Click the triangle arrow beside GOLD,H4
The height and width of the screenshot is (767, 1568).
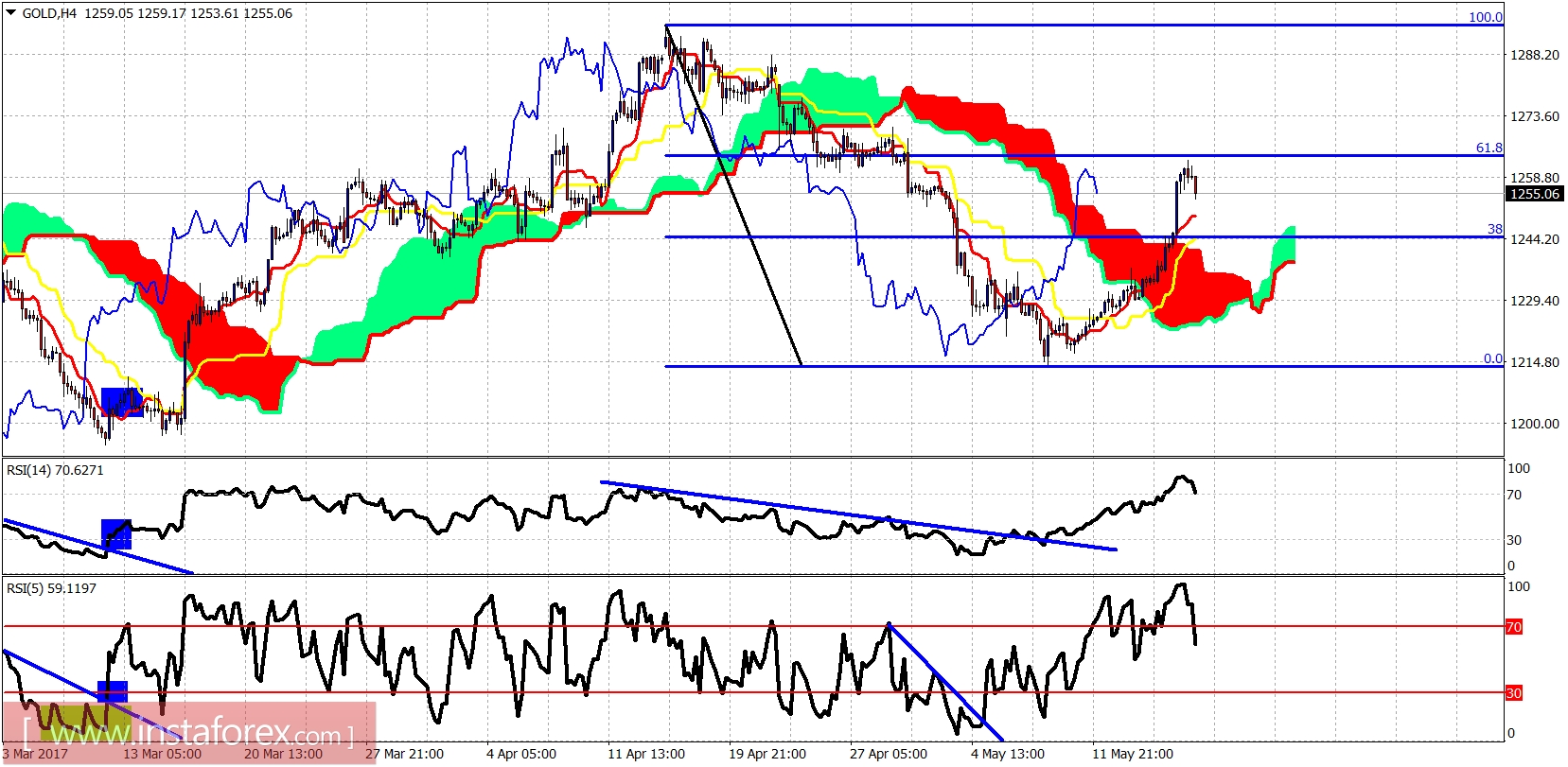[10, 13]
